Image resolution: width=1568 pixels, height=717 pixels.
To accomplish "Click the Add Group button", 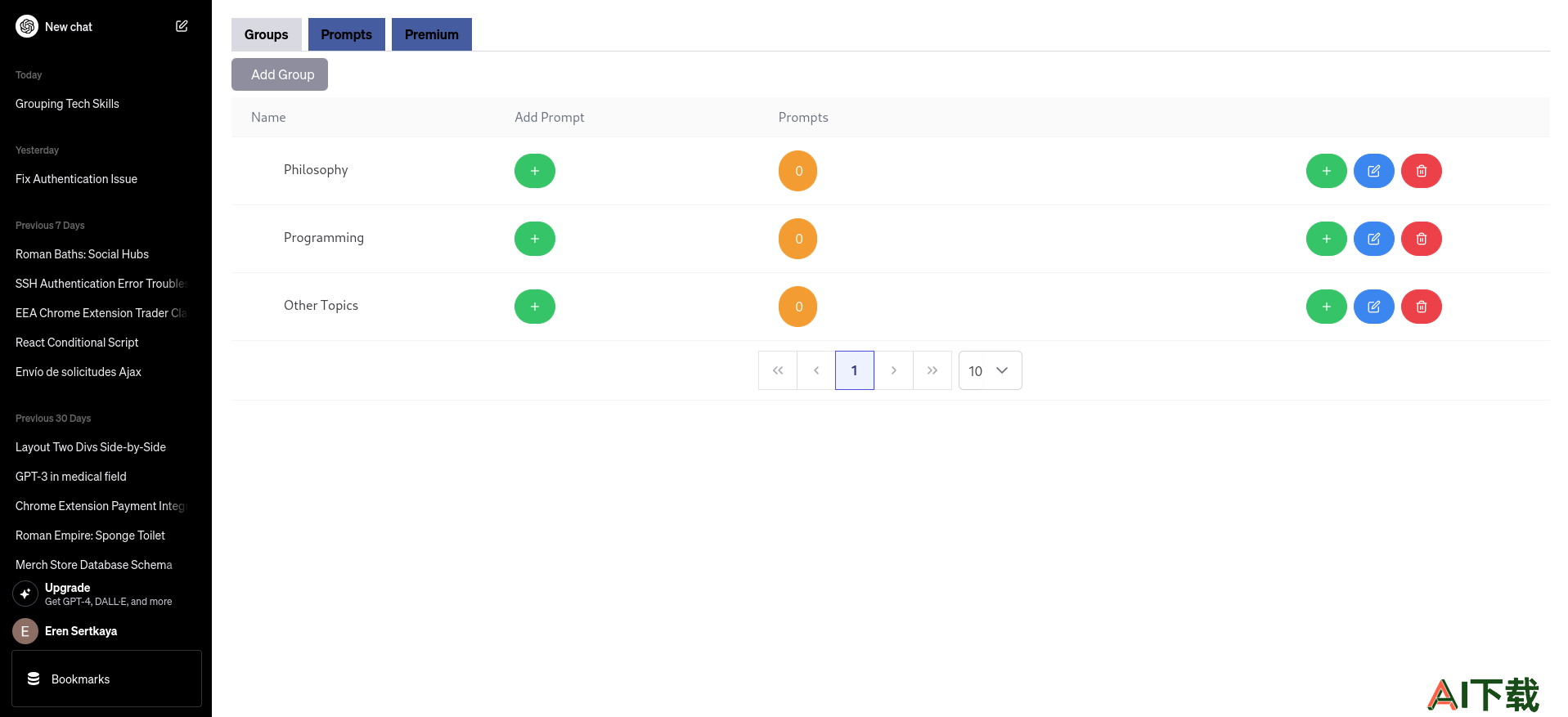I will (280, 74).
